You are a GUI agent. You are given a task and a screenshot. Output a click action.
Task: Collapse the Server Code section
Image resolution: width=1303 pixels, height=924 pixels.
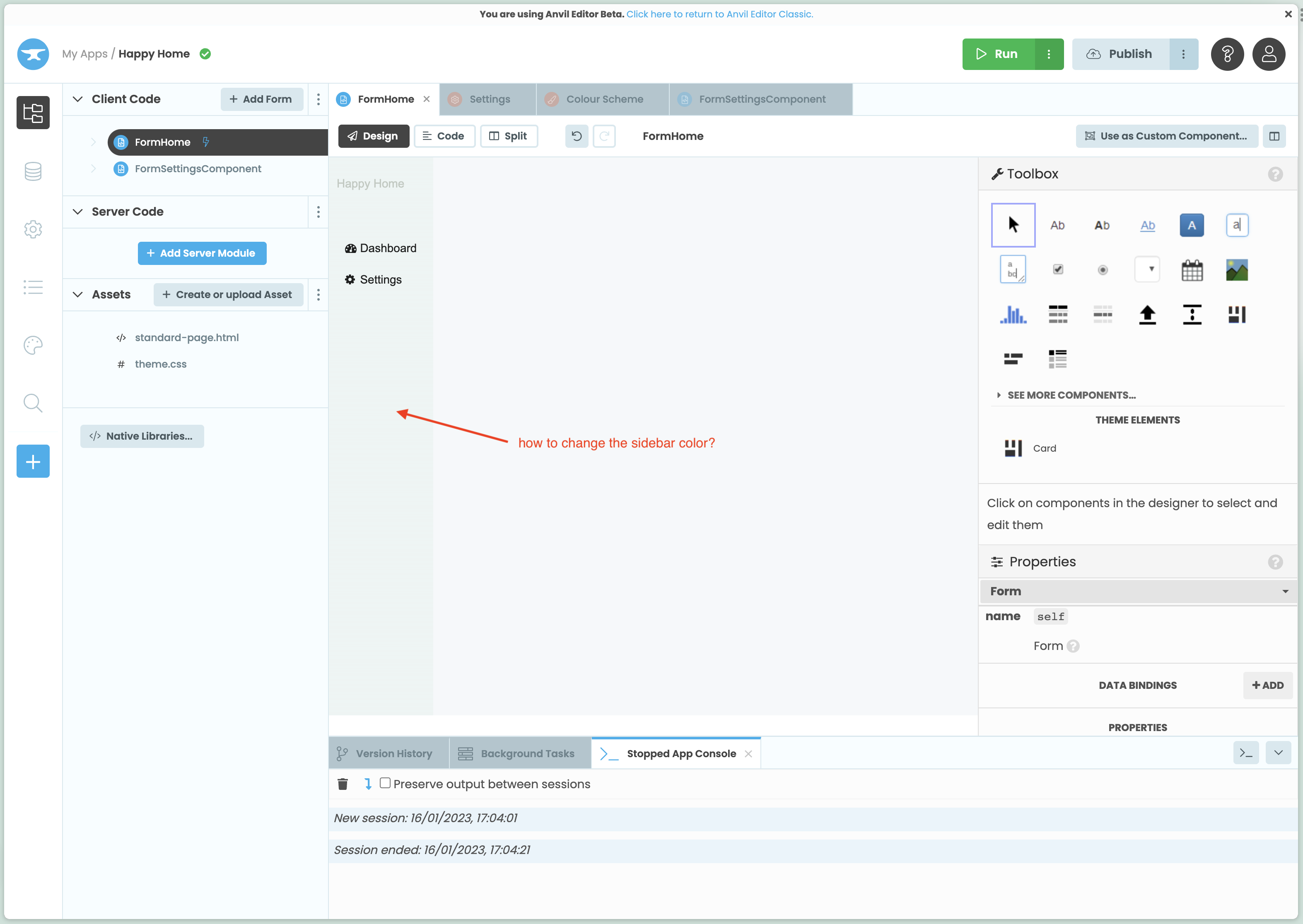[x=78, y=212]
